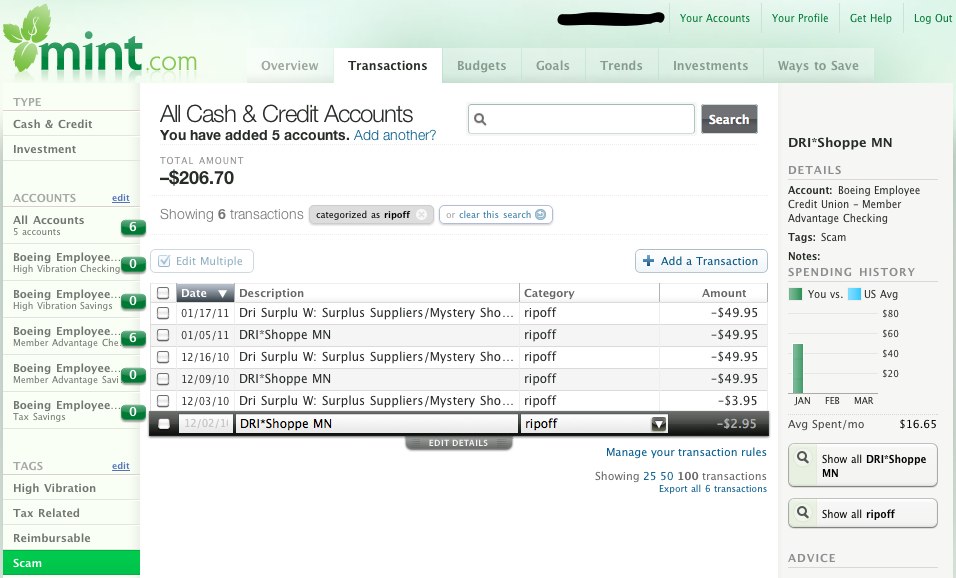Open Manage your transaction rules link
Screen dimensions: 956x578
pos(686,452)
